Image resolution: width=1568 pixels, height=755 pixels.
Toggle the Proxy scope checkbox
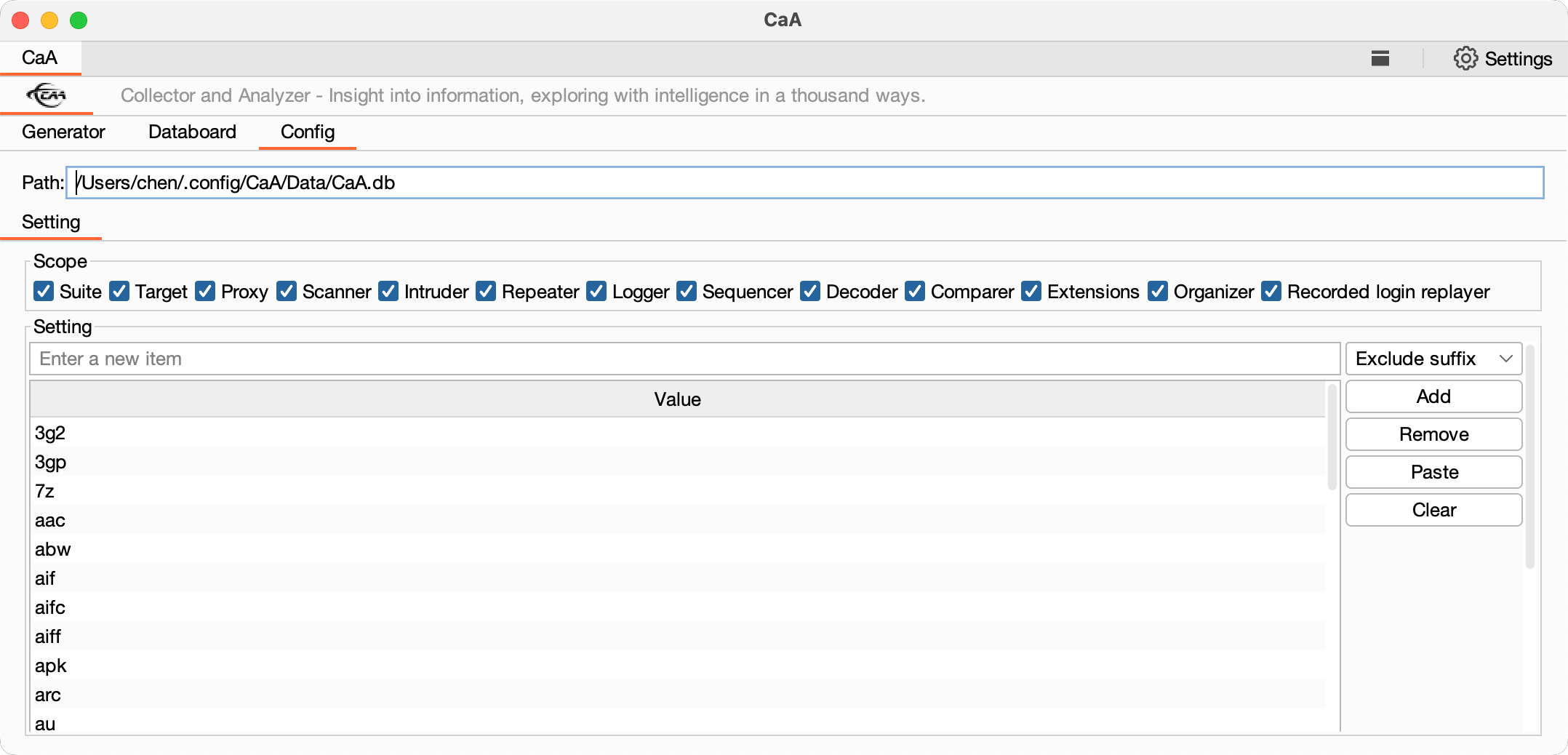205,292
